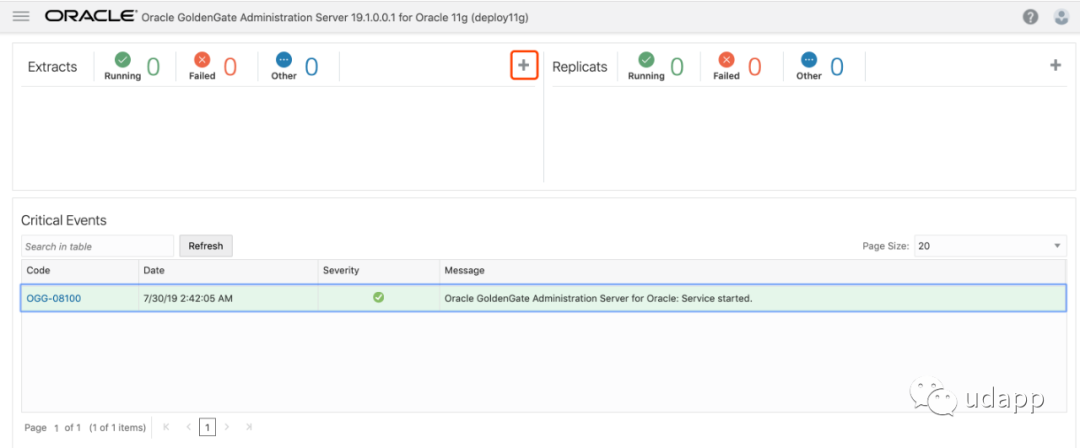Click the green severity status icon in row
Screen dimensions: 1080x448
tap(378, 297)
